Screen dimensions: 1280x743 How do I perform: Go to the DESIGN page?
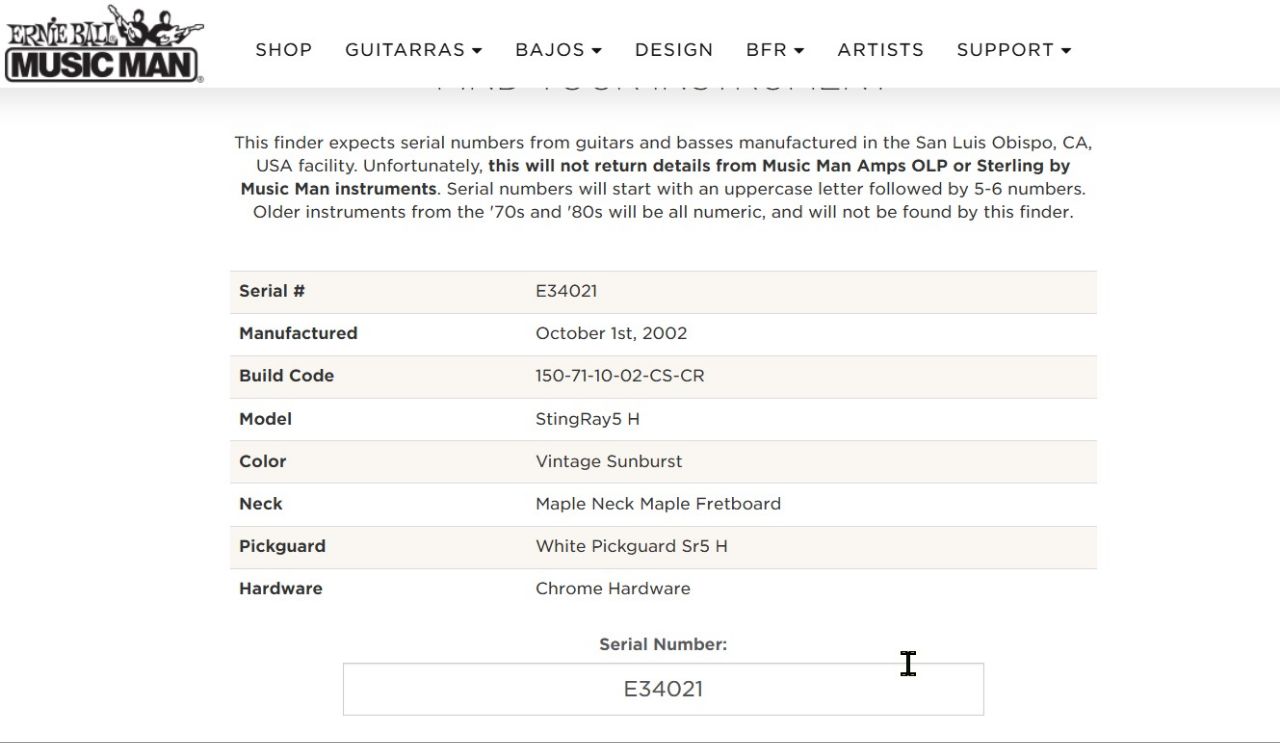click(x=674, y=50)
